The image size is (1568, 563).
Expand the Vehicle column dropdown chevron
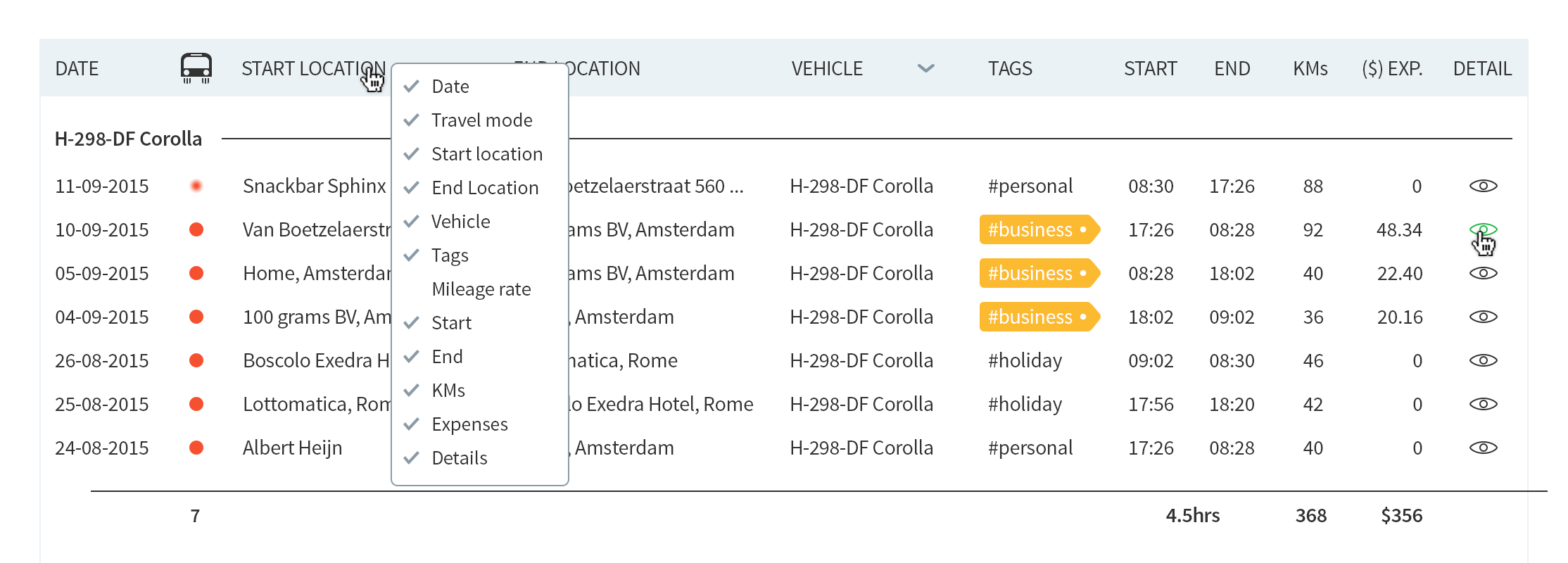[x=925, y=68]
